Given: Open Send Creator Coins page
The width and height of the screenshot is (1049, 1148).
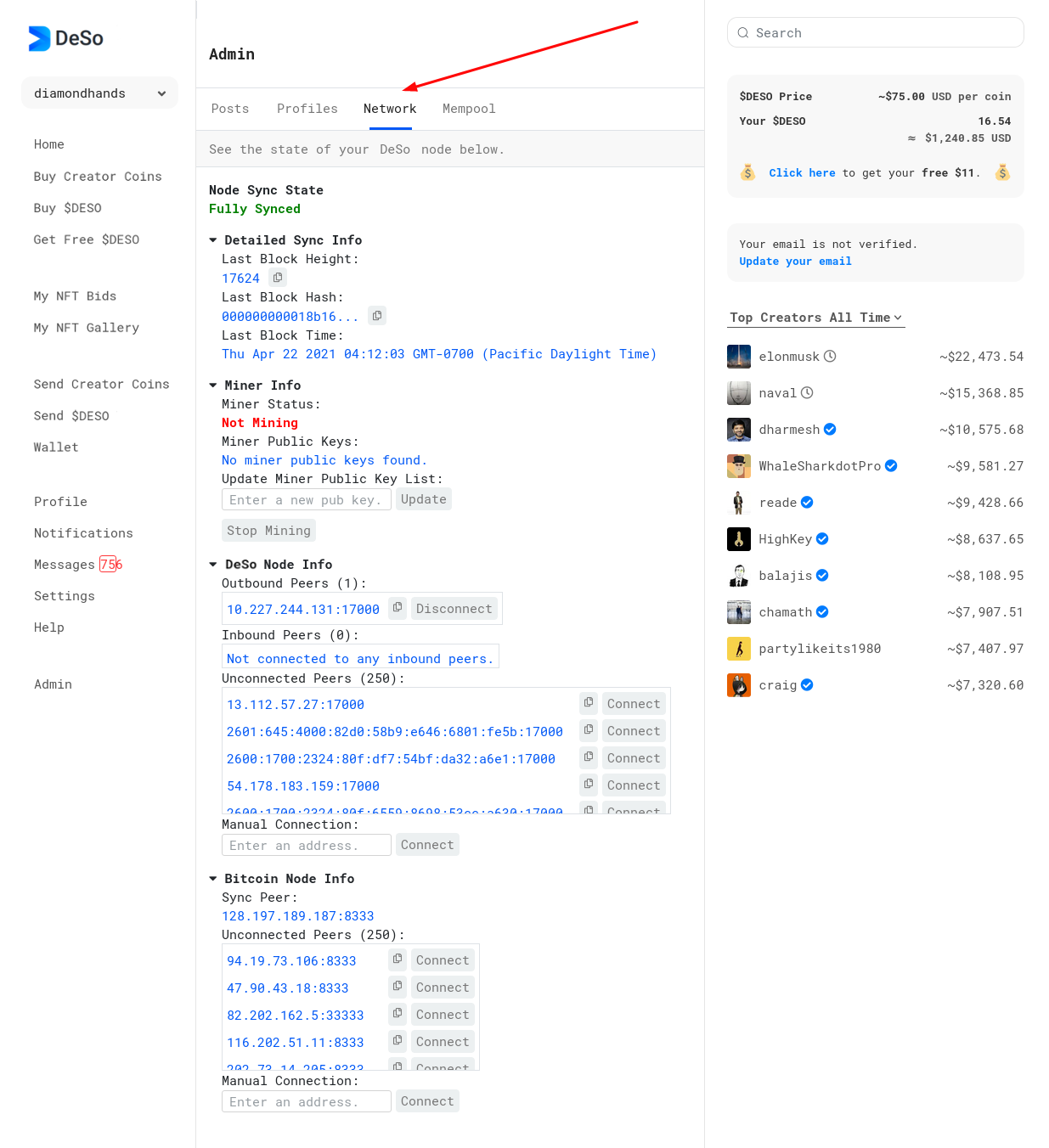Looking at the screenshot, I should pos(102,385).
